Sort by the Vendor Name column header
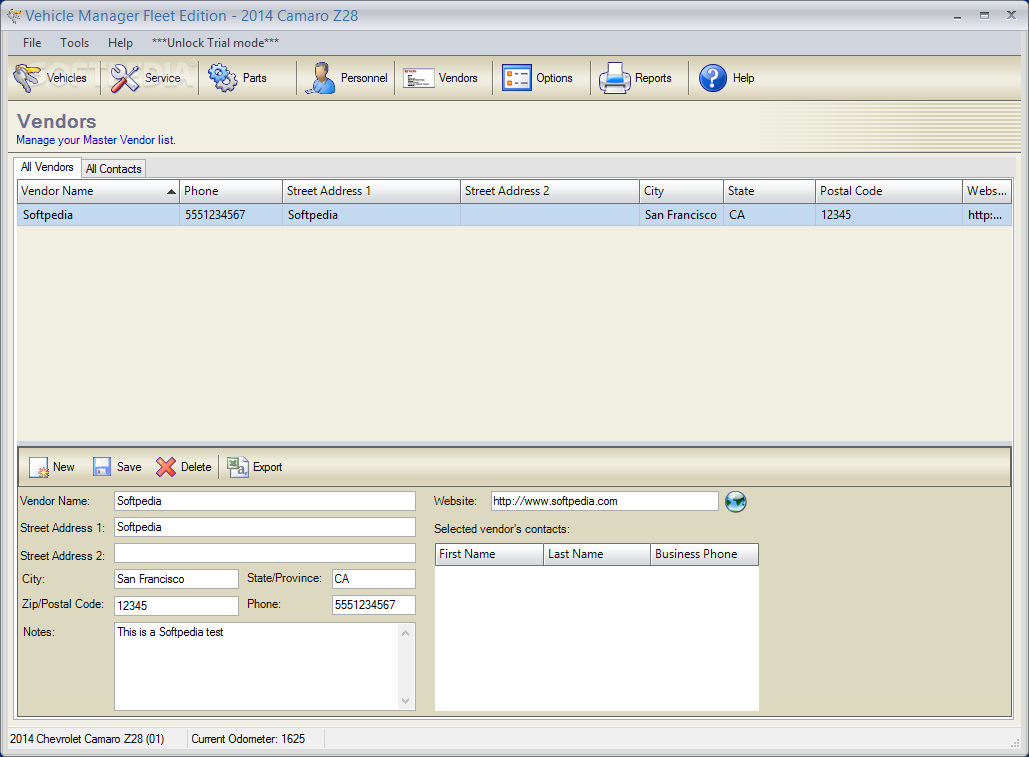 [98, 191]
